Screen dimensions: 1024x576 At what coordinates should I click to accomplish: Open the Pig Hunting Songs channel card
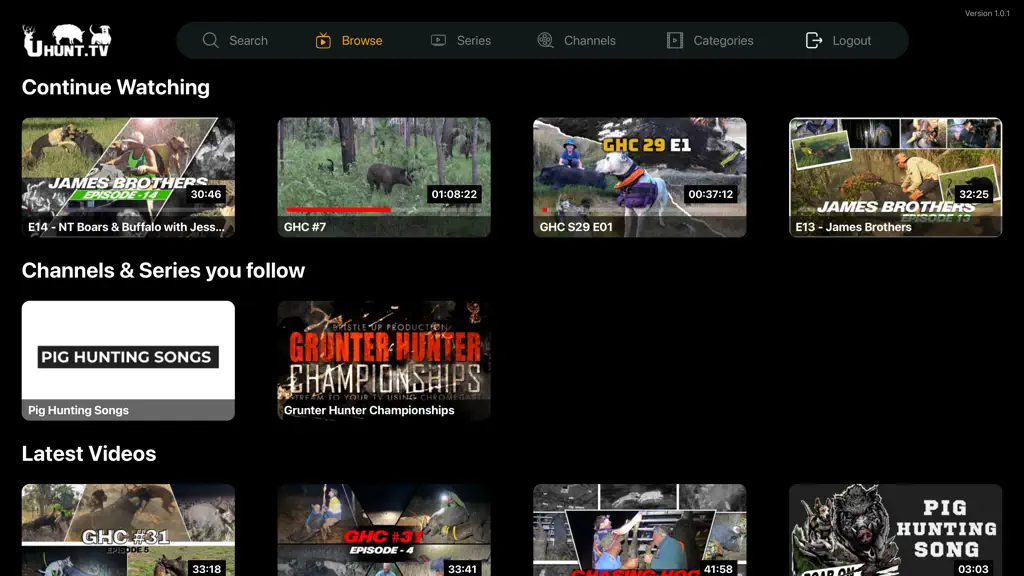pos(128,360)
